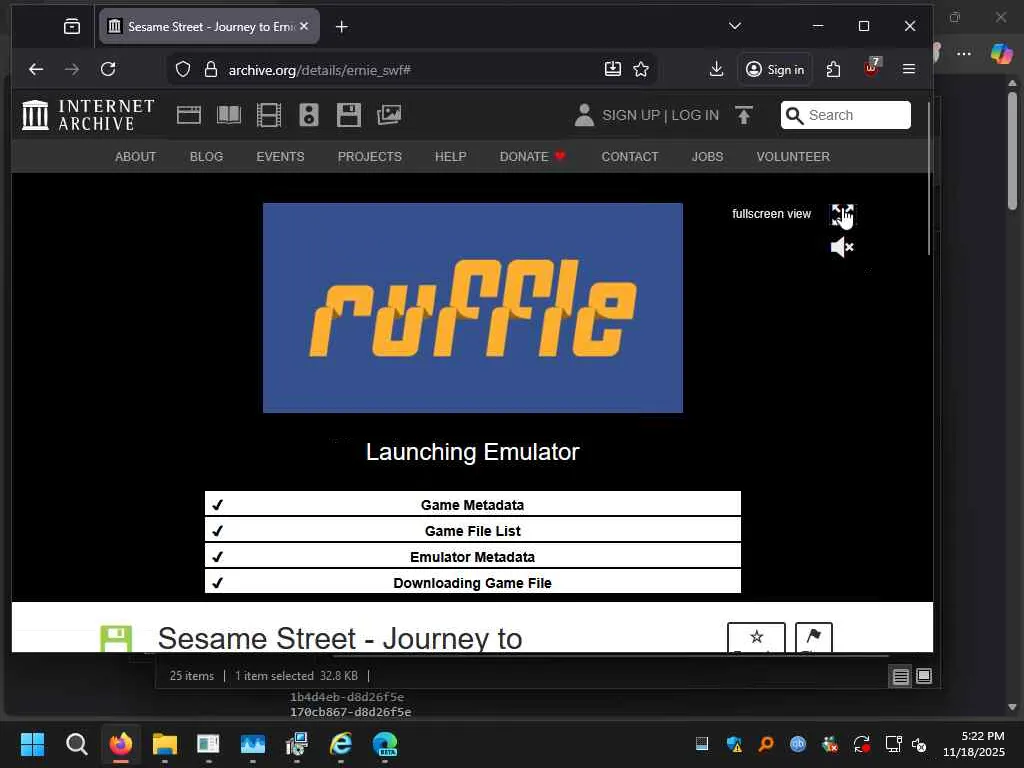Open BLOG navigation item
The image size is (1024, 768).
[206, 157]
